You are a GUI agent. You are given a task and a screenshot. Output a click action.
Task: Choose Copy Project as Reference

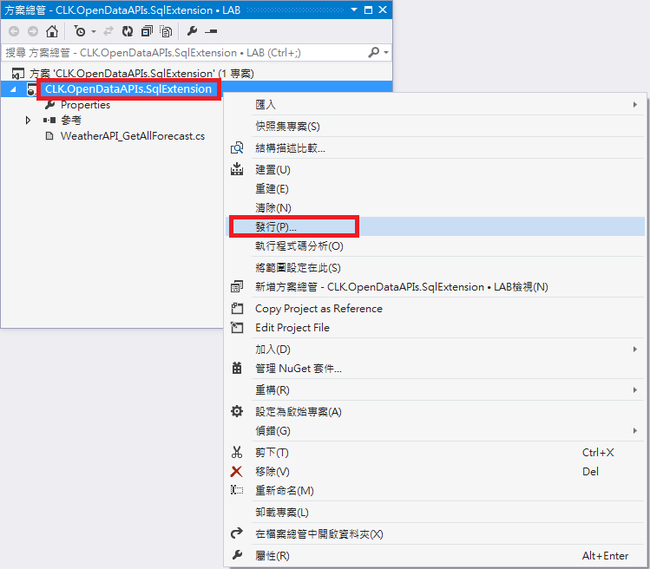435,309
